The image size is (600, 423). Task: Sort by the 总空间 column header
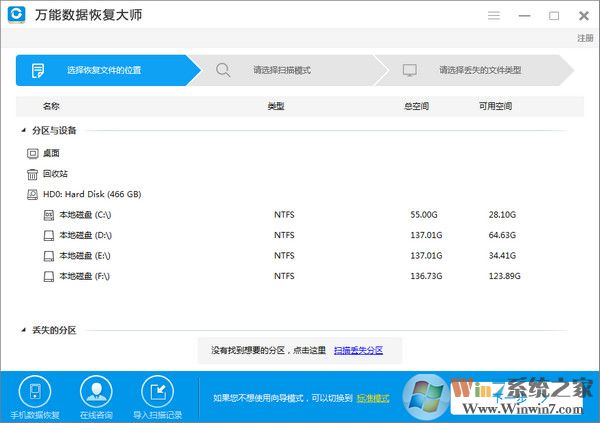416,105
